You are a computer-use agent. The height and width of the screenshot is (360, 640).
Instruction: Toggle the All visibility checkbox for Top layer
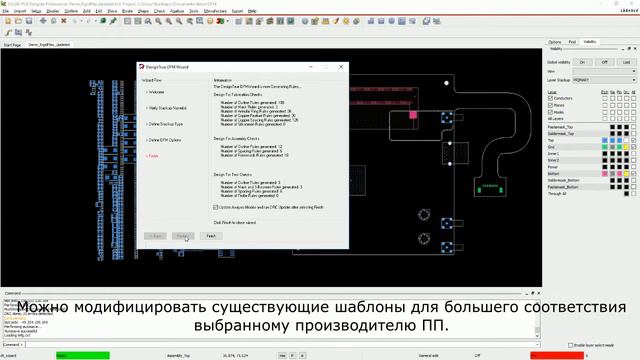pyautogui.click(x=633, y=140)
